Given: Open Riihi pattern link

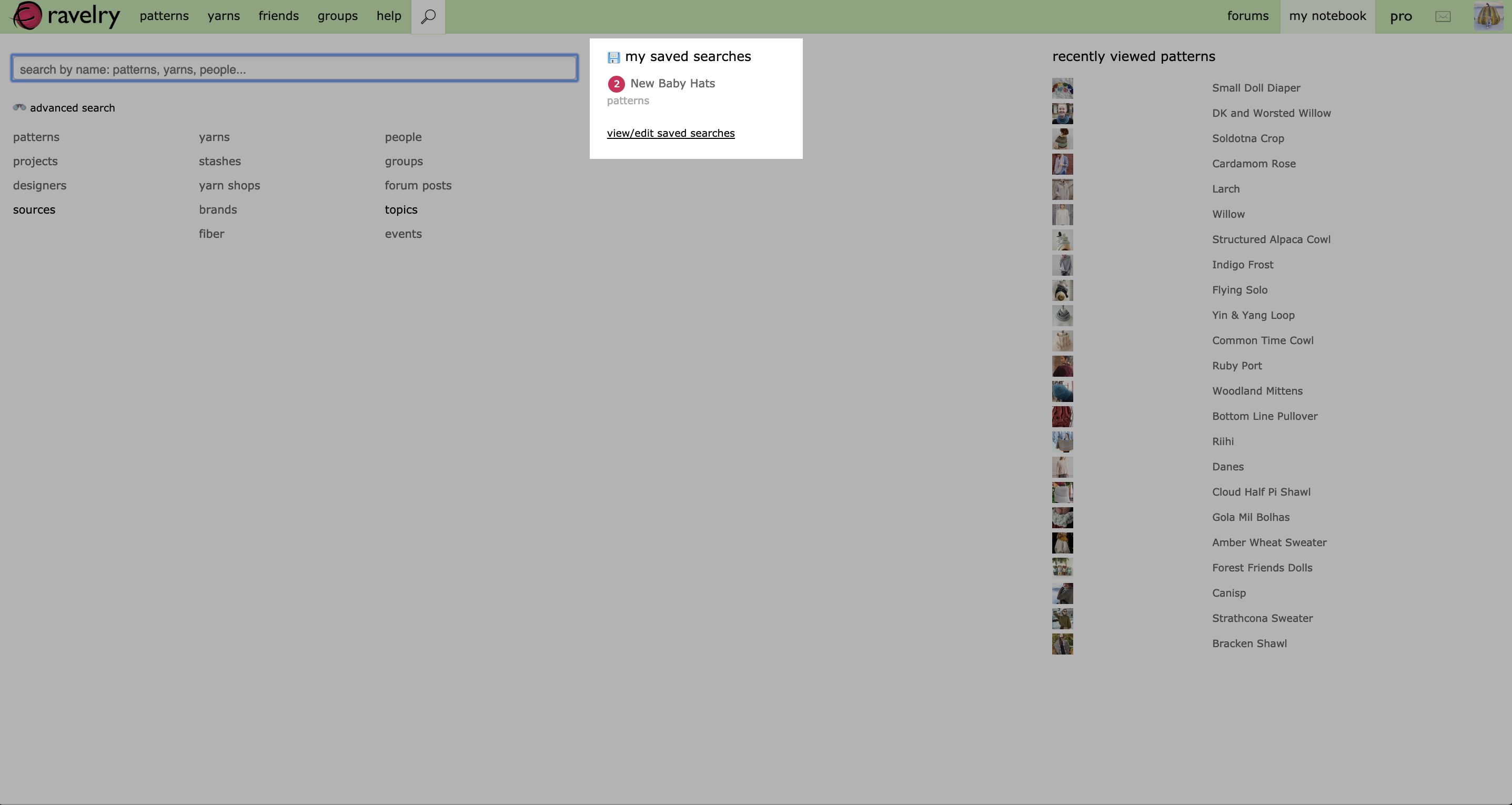Looking at the screenshot, I should click(1223, 441).
